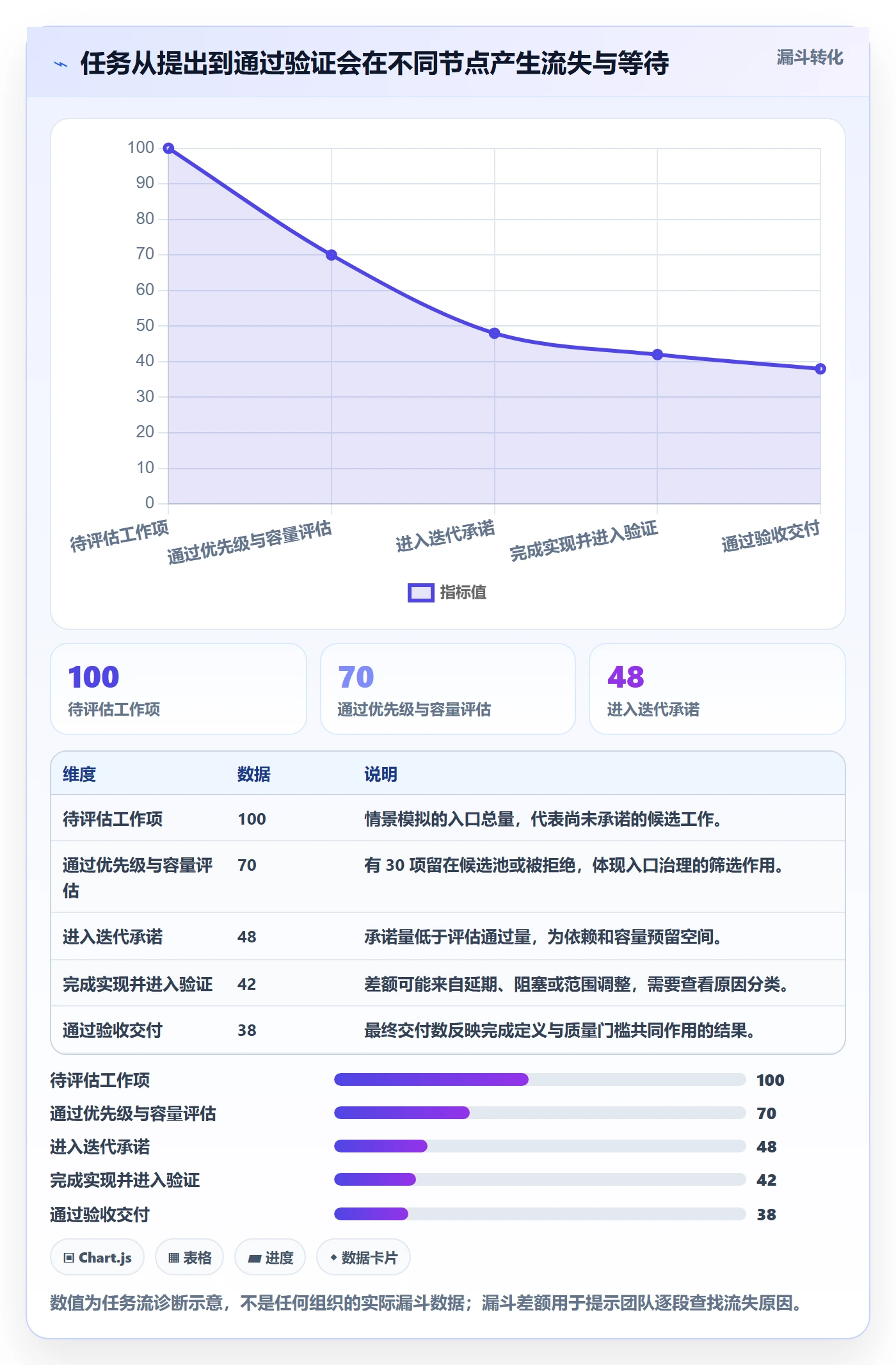The width and height of the screenshot is (896, 1365).
Task: Click the chart data point at value 70
Action: pyautogui.click(x=332, y=255)
